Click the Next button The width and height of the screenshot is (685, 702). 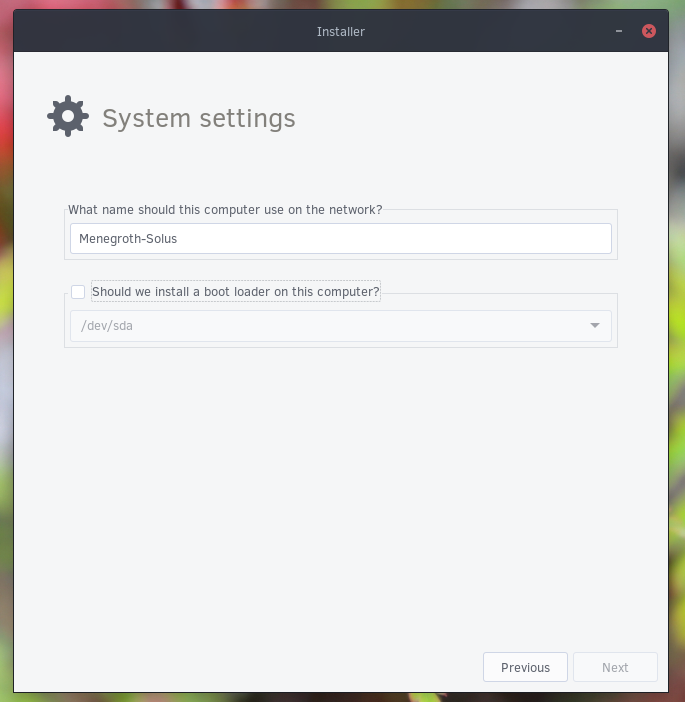[615, 667]
